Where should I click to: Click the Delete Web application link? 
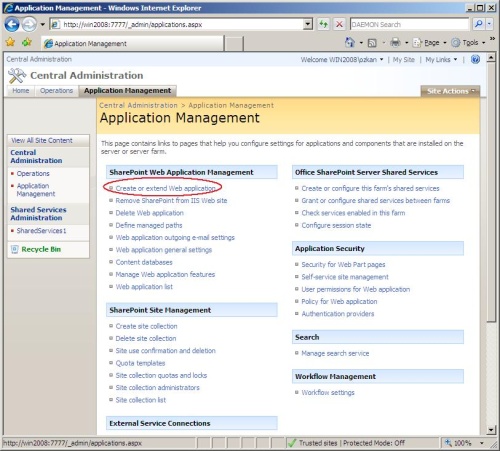[x=149, y=213]
